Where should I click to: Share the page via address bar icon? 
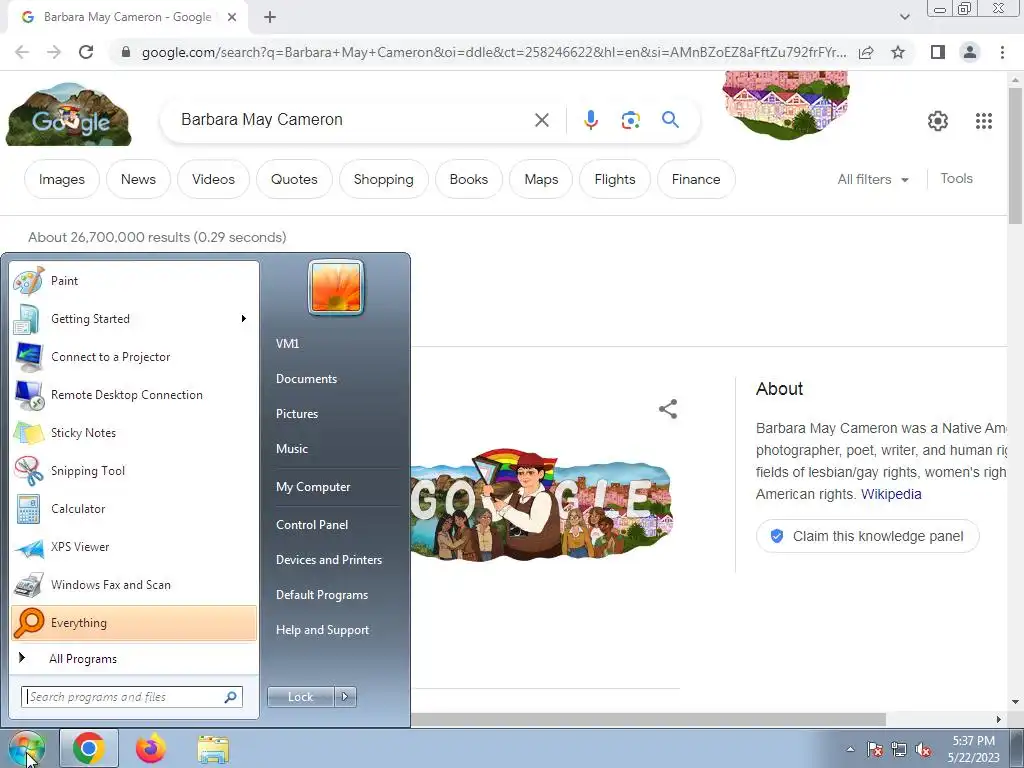[866, 52]
